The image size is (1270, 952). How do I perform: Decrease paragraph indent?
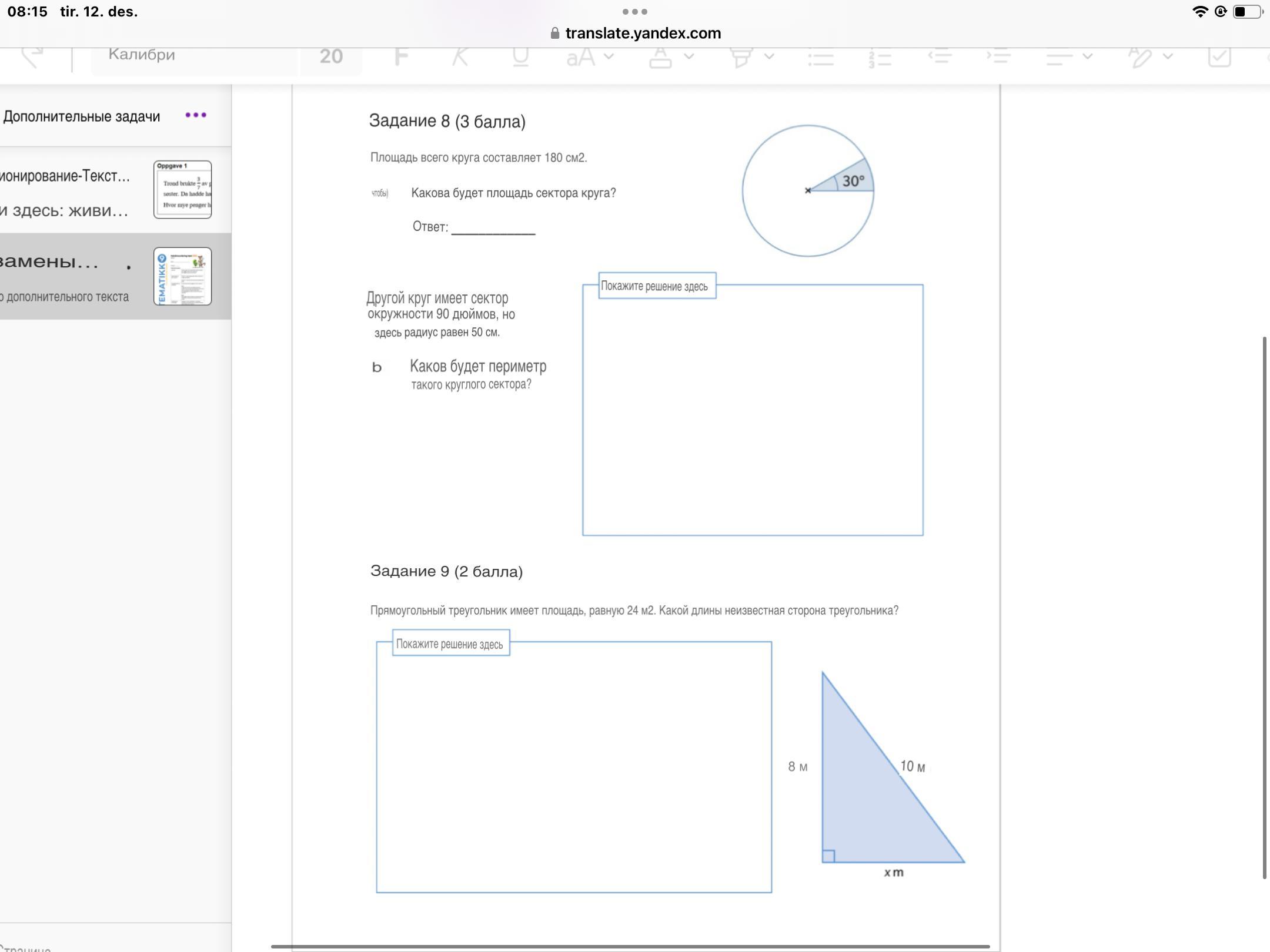[x=940, y=56]
